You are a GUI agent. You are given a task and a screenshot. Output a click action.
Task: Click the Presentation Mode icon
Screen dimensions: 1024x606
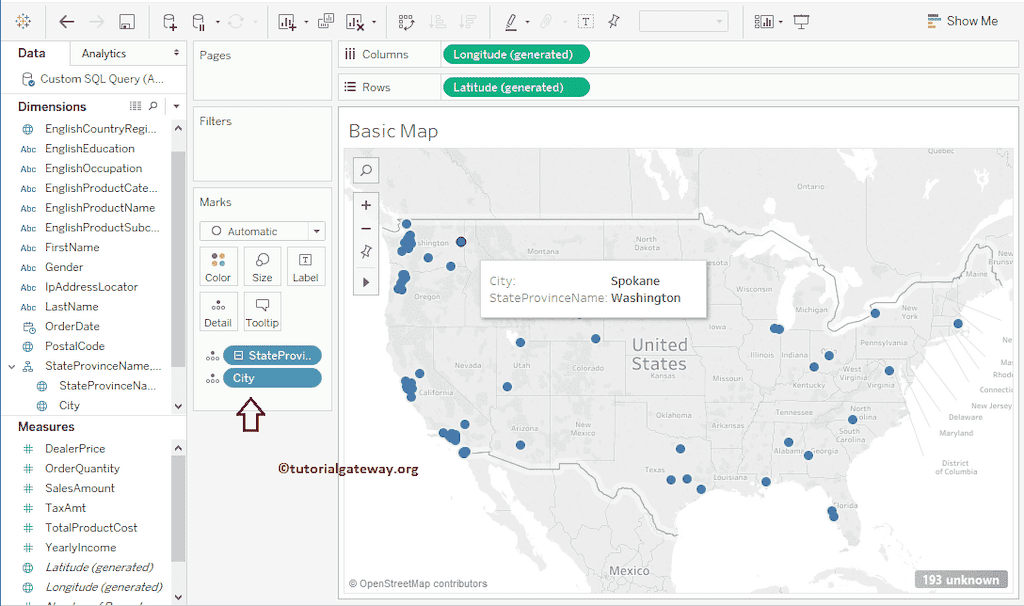pyautogui.click(x=801, y=21)
